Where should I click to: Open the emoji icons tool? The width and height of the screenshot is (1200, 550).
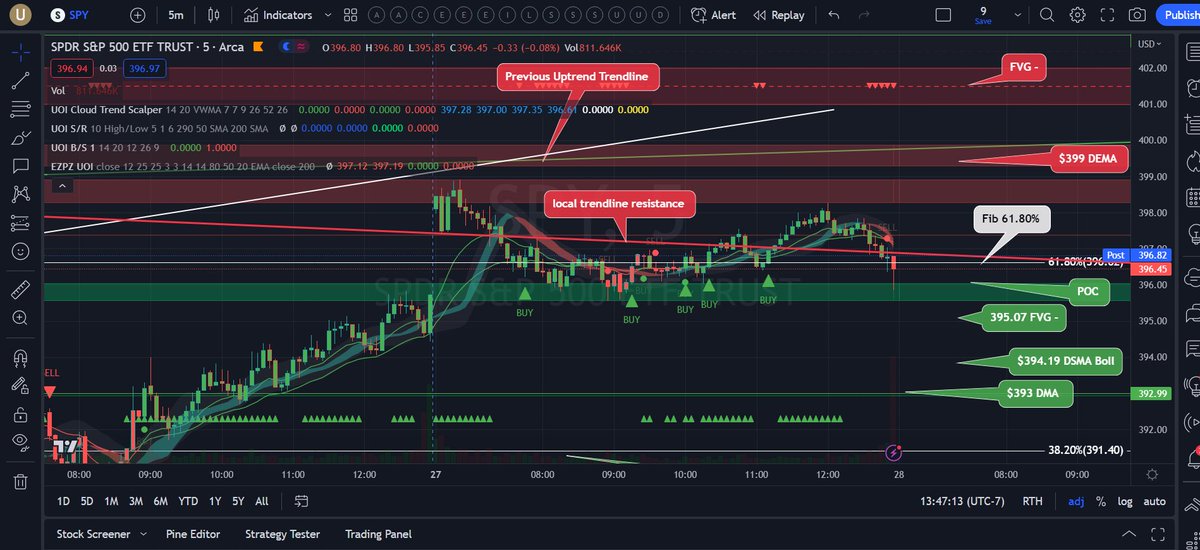coord(20,250)
